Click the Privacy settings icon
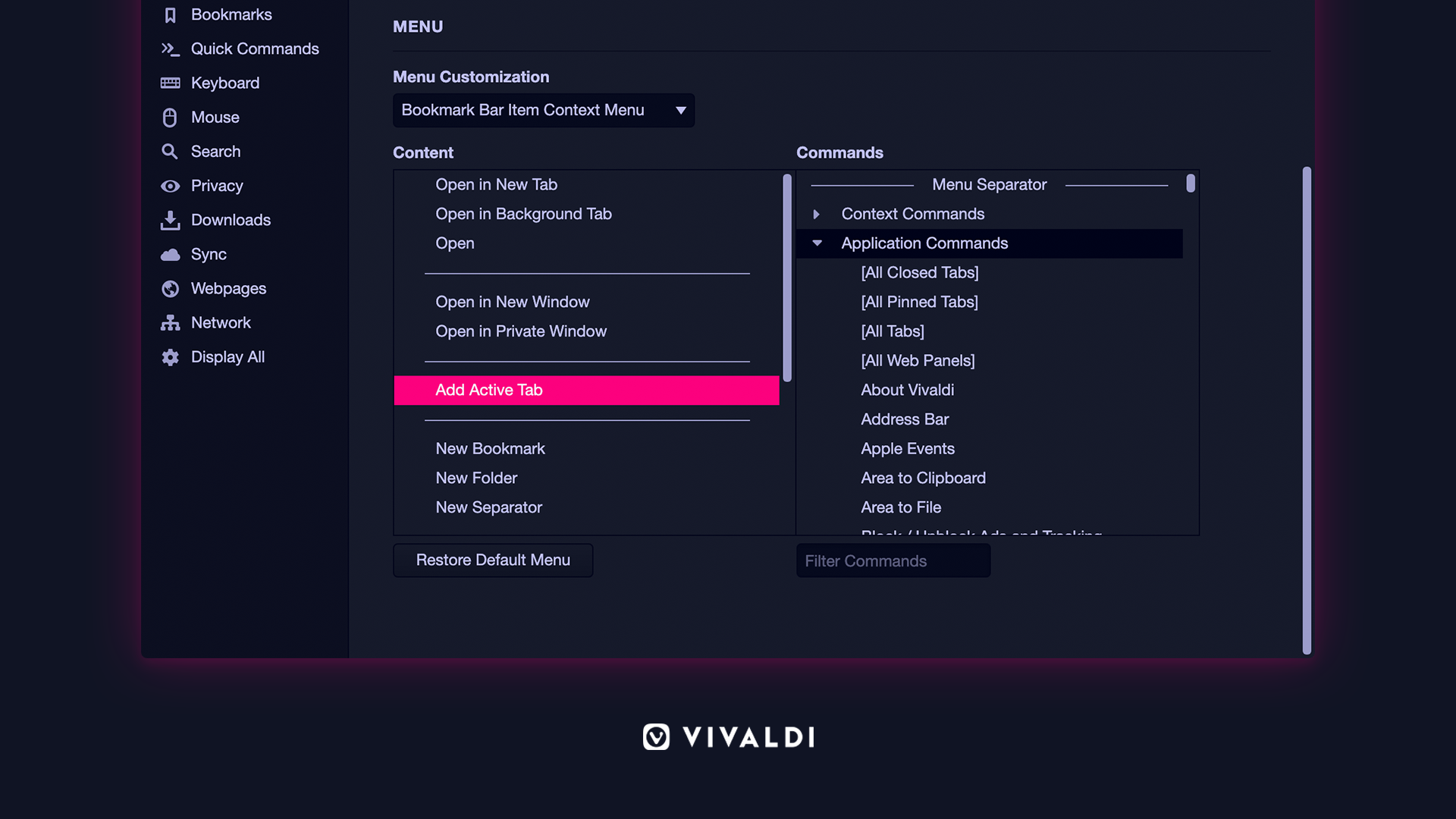The height and width of the screenshot is (819, 1456). point(169,186)
